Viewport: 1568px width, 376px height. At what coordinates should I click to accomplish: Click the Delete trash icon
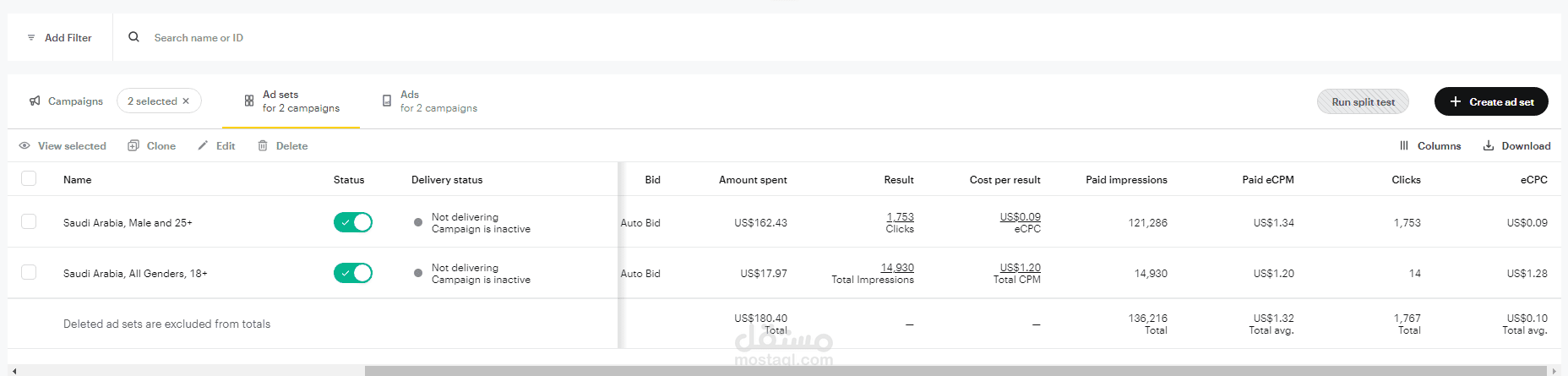coord(263,145)
